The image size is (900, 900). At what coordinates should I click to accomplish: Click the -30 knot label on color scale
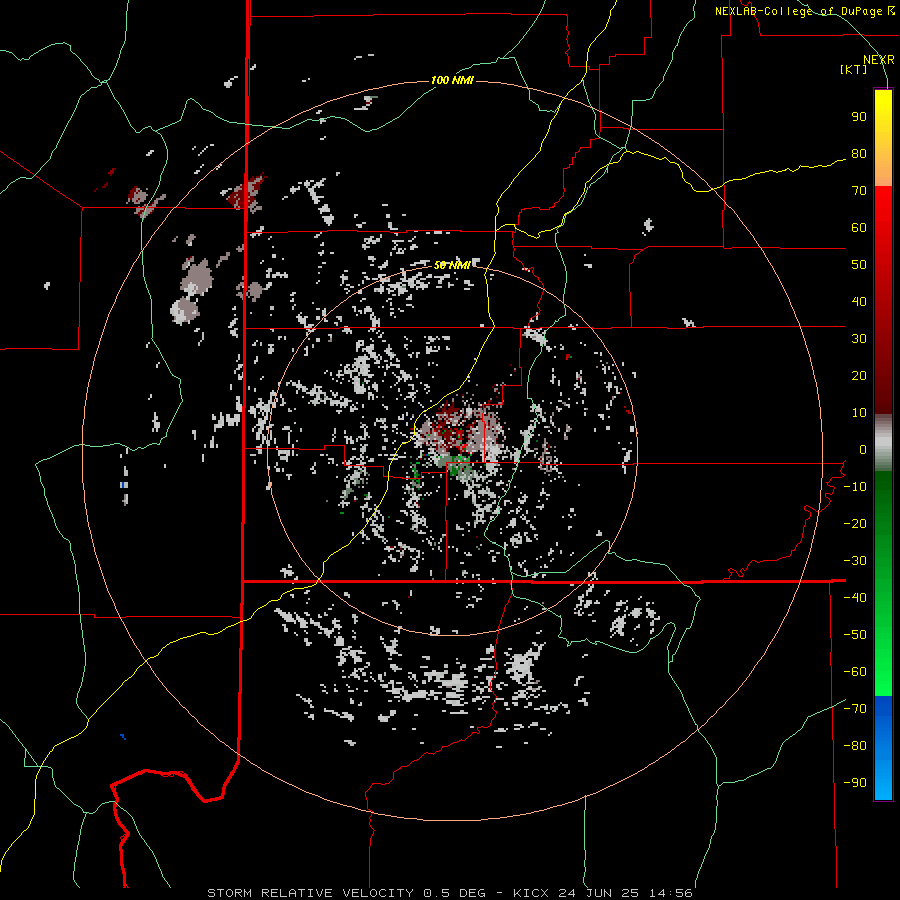click(x=855, y=561)
